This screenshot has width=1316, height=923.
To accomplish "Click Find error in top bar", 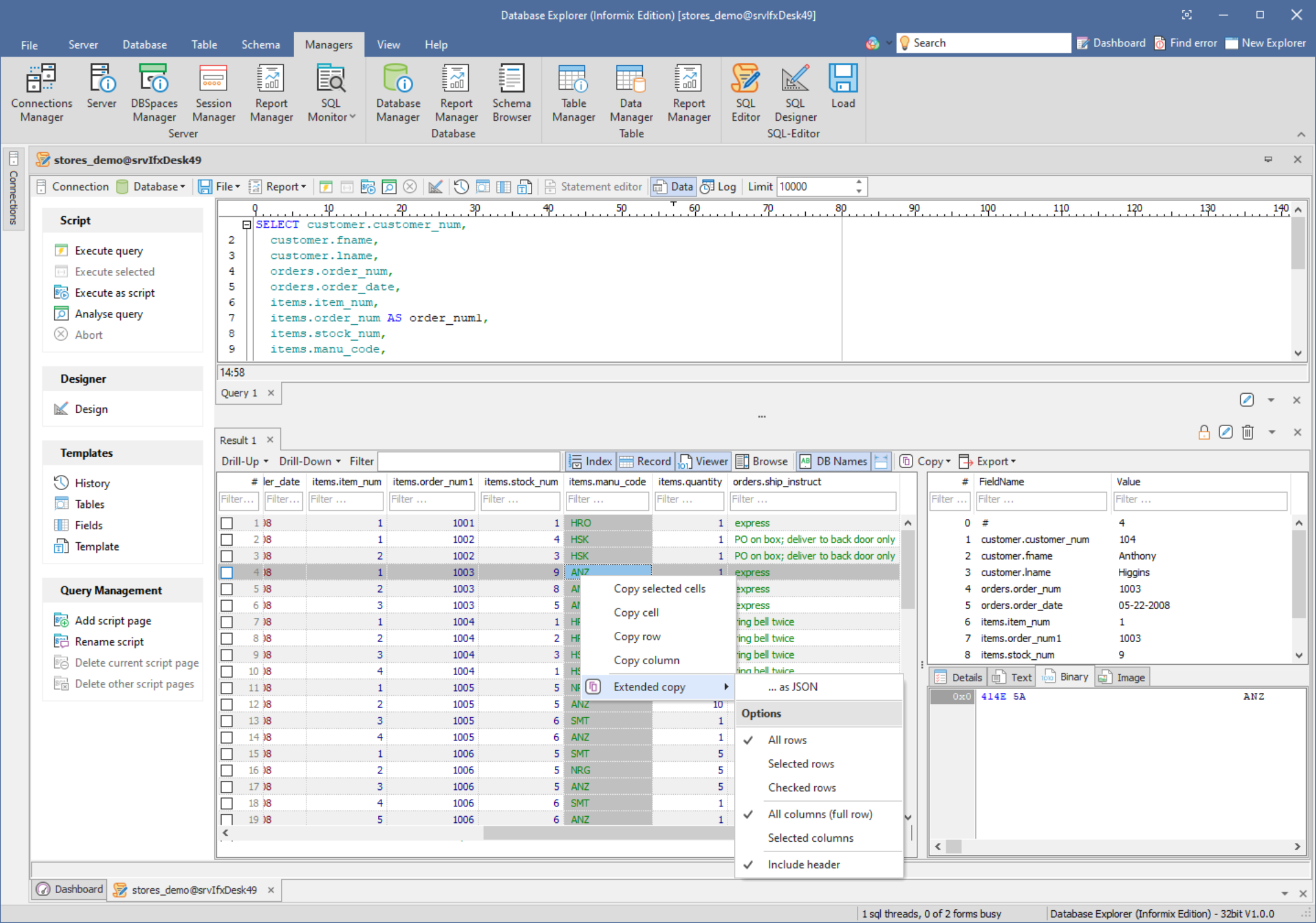I will click(1185, 43).
